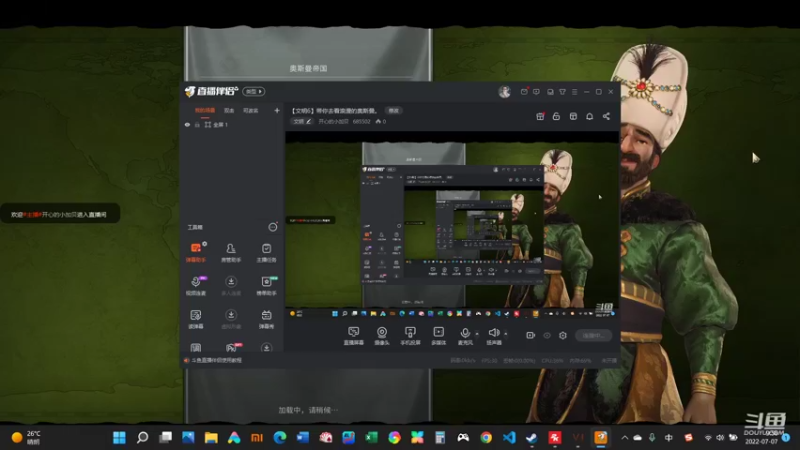Open the 读弹幕 tool icon

196,319
